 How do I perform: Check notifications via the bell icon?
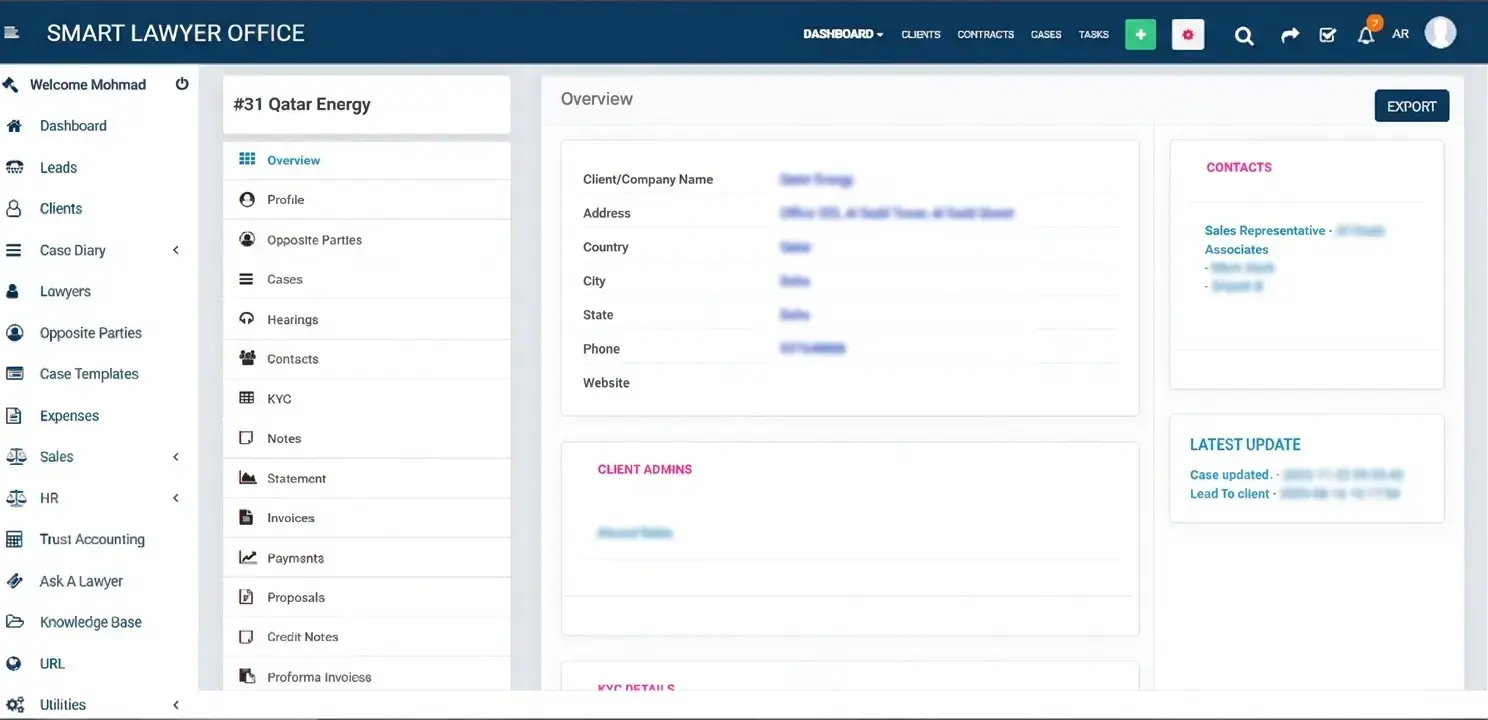1365,34
